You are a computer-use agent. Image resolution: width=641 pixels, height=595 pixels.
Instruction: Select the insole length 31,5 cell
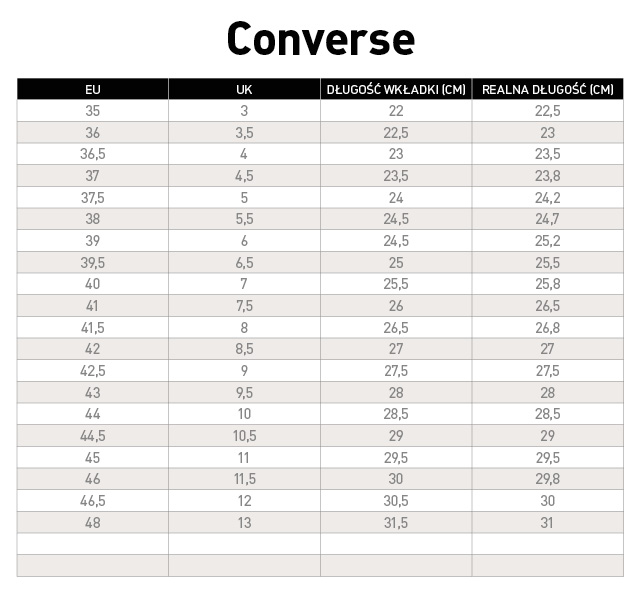click(x=396, y=523)
